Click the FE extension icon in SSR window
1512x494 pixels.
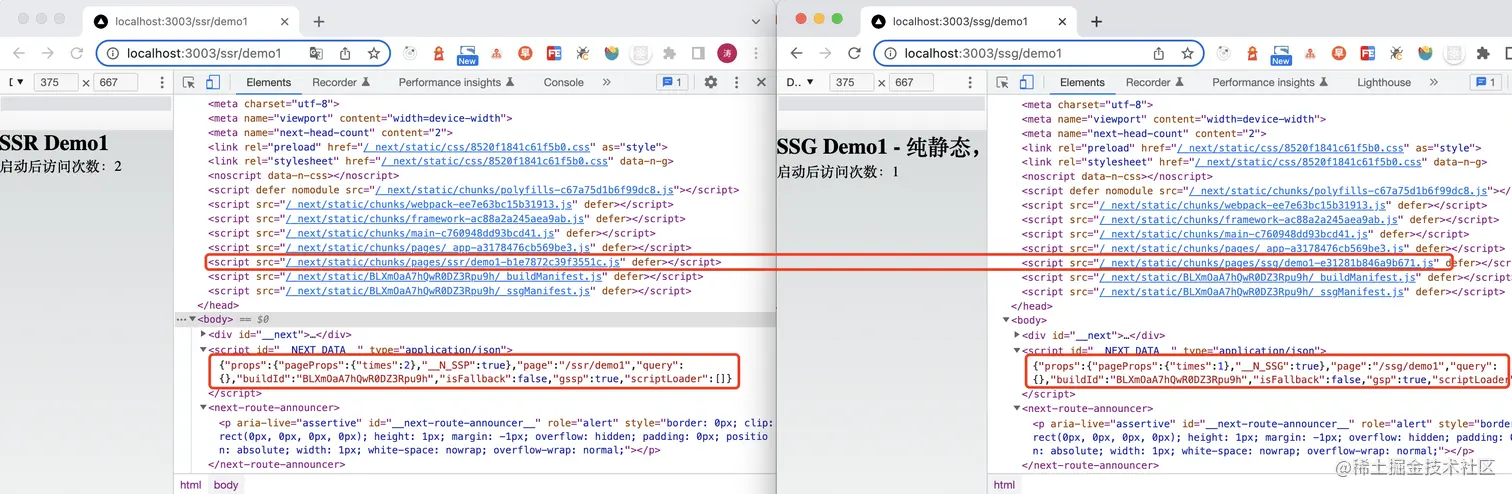(554, 53)
